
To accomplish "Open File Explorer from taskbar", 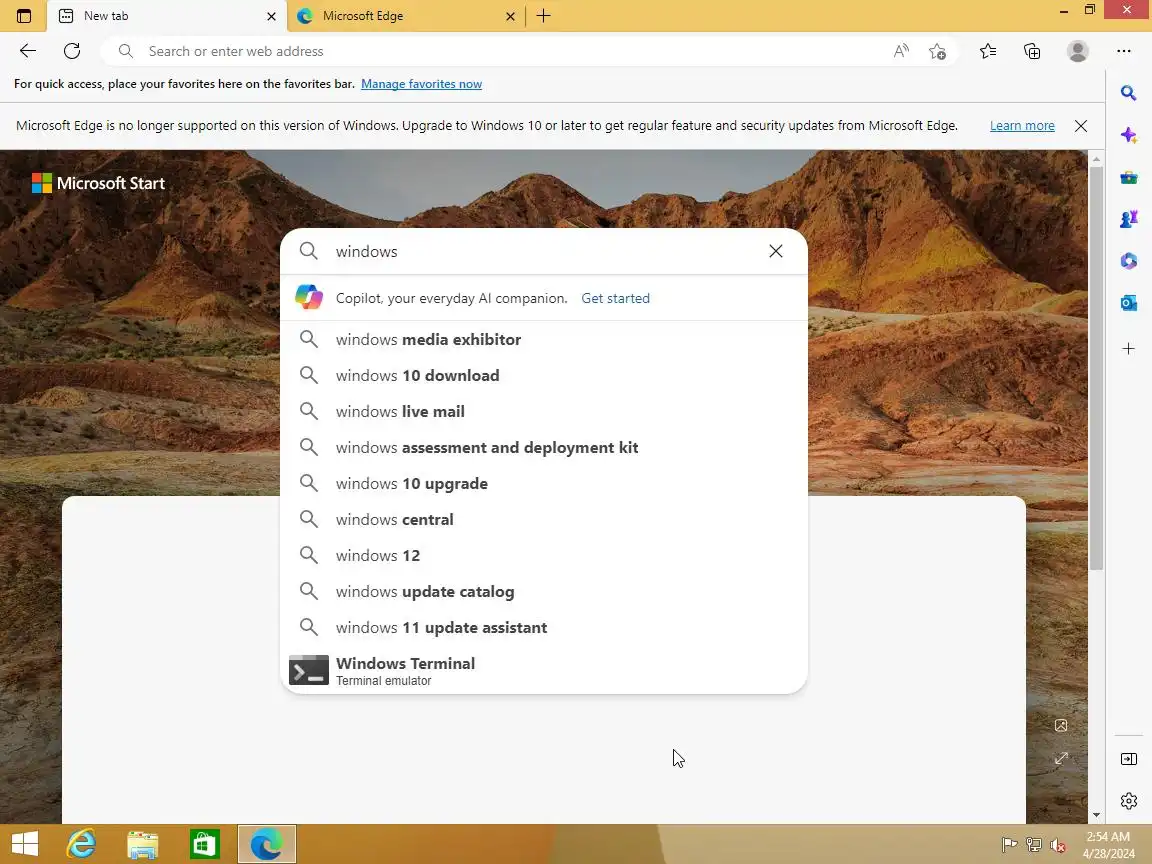I will (143, 844).
